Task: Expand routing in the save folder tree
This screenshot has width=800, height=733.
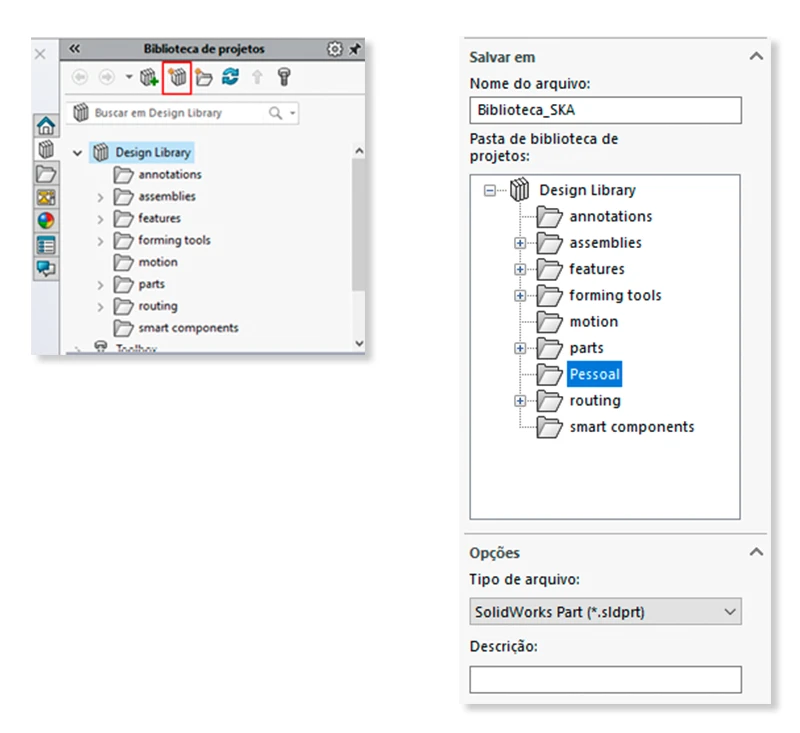Action: click(x=519, y=401)
